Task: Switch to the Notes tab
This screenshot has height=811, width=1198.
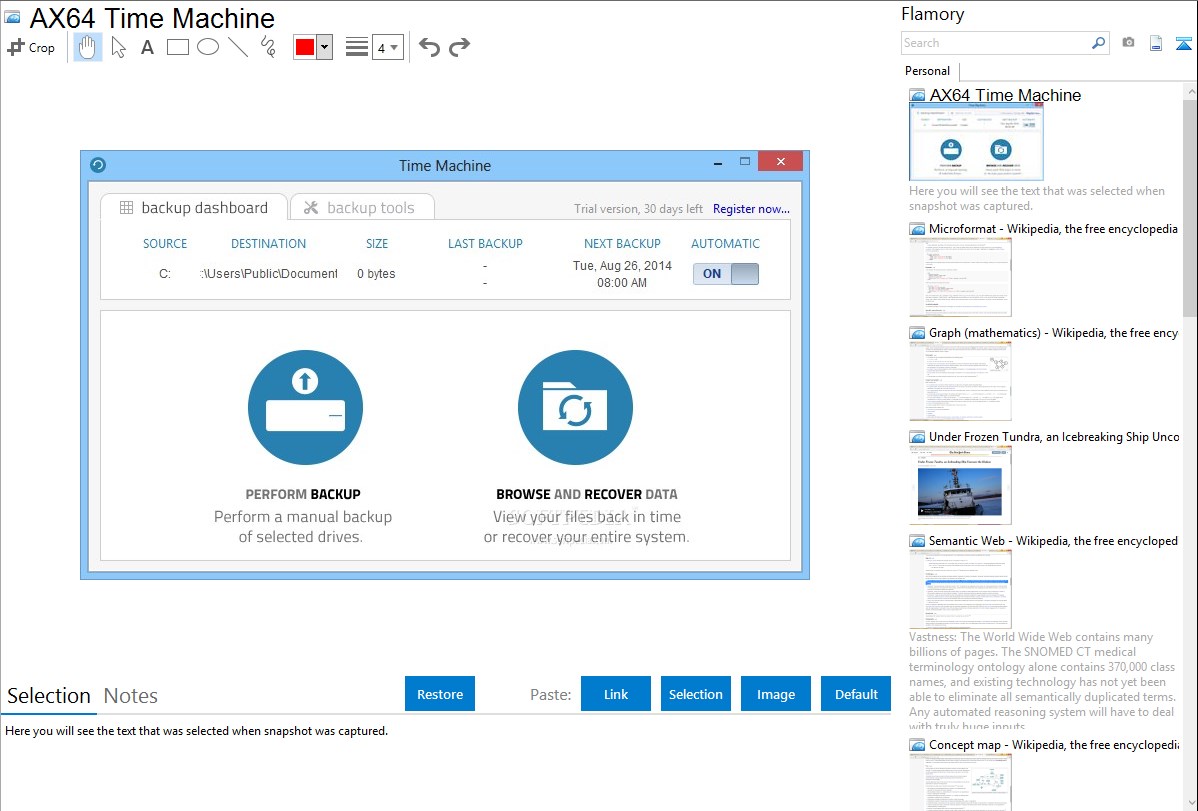Action: (x=131, y=696)
